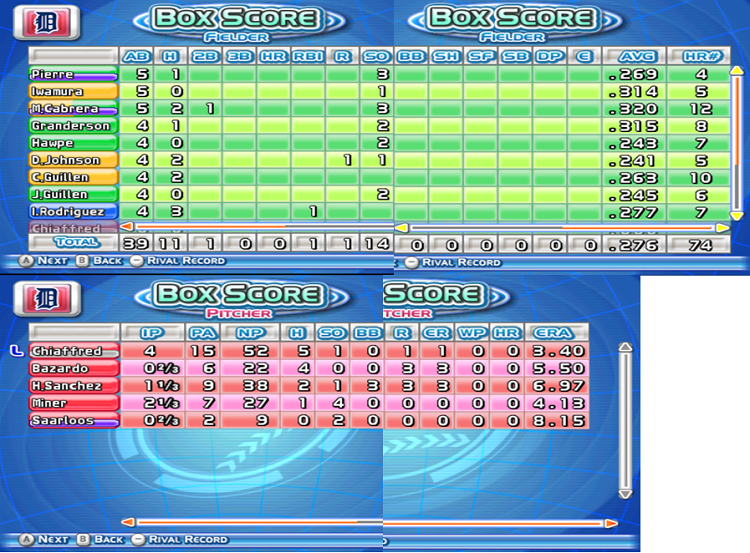Click the WP column header
Screen dimensions: 750x553
(472, 333)
